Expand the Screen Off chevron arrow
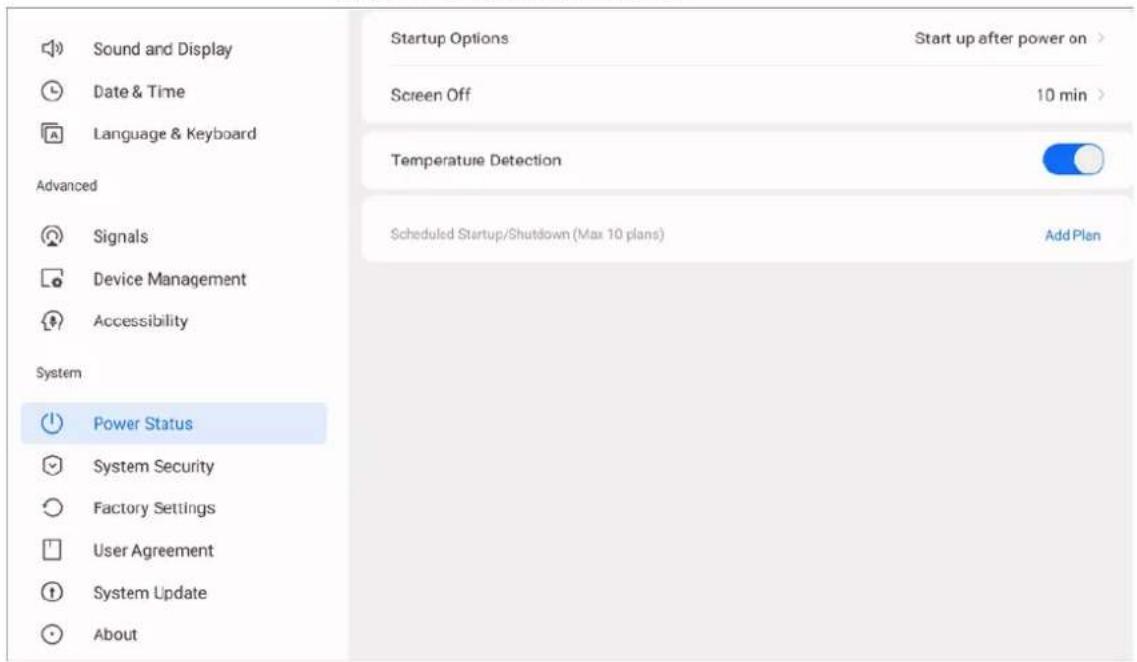Image resolution: width=1137 pixels, height=662 pixels. pos(1101,94)
